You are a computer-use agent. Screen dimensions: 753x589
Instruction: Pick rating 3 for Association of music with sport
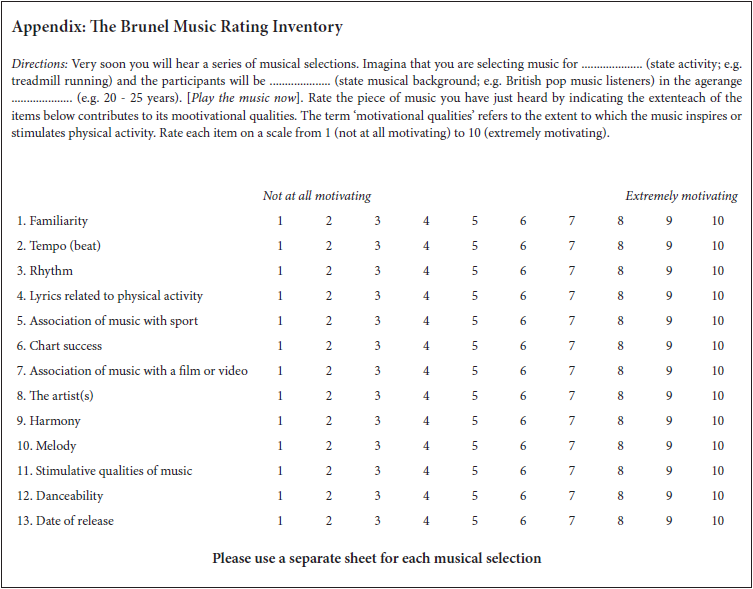[x=377, y=321]
